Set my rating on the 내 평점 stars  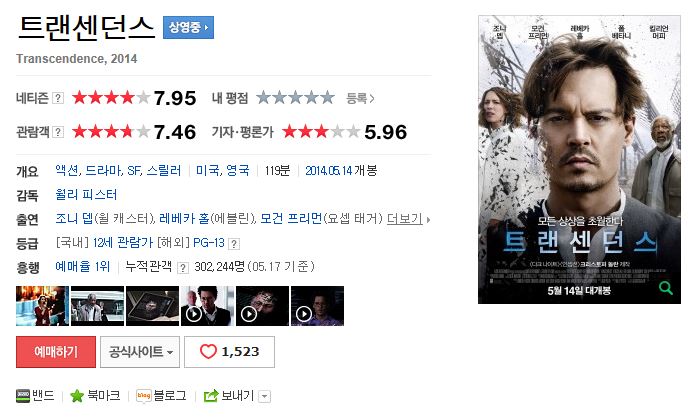point(295,98)
